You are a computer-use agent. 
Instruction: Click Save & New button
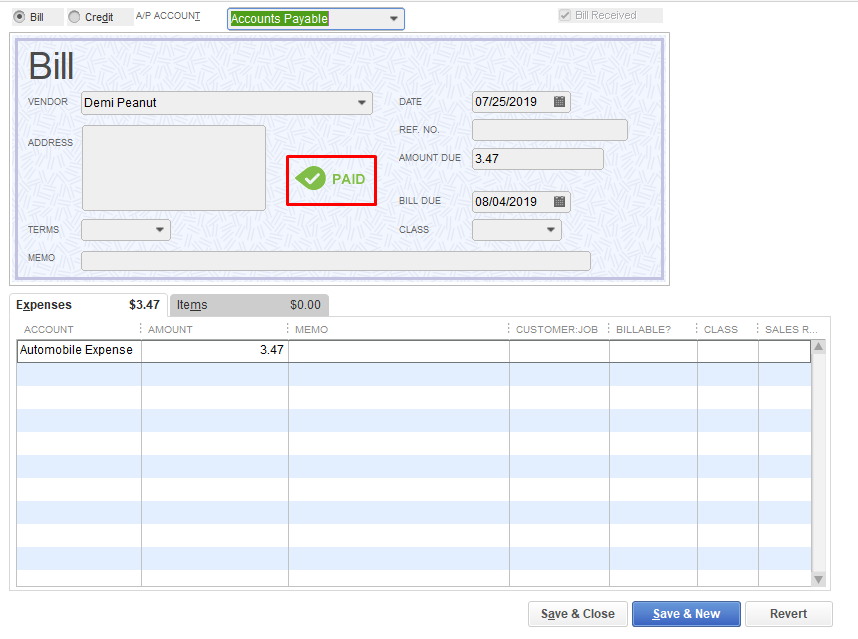686,614
